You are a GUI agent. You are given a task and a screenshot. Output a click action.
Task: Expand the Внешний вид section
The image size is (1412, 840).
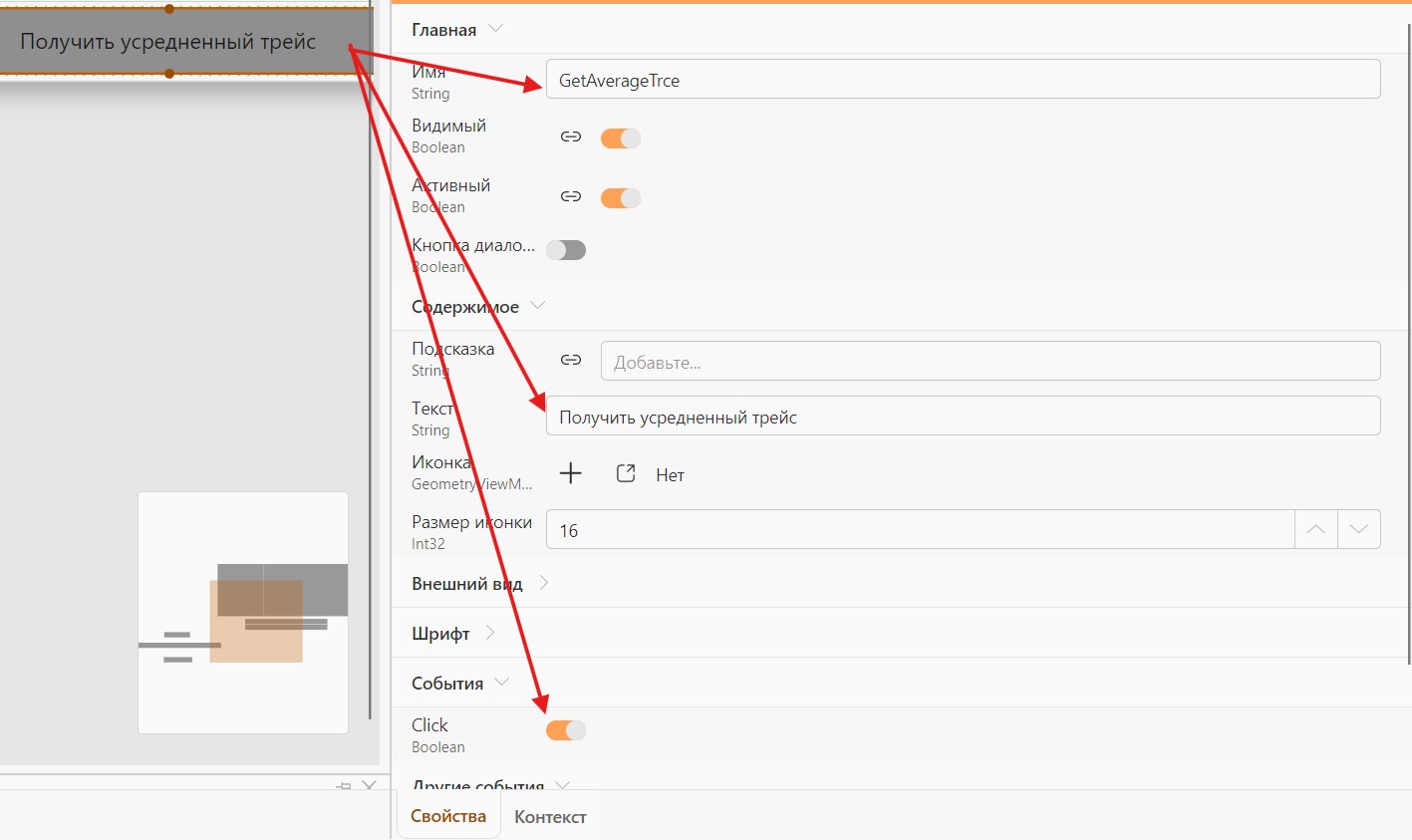[543, 583]
